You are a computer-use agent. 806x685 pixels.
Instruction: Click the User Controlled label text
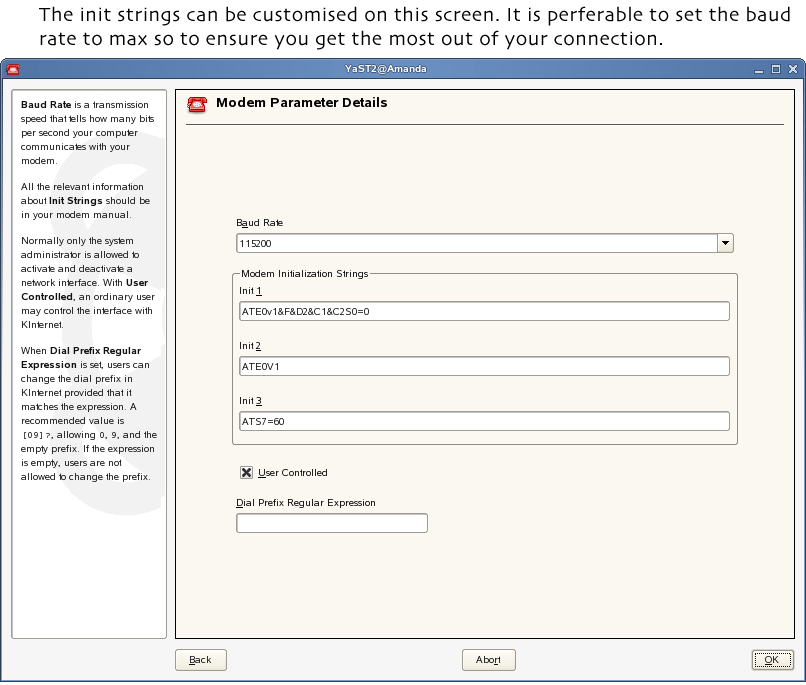(292, 473)
